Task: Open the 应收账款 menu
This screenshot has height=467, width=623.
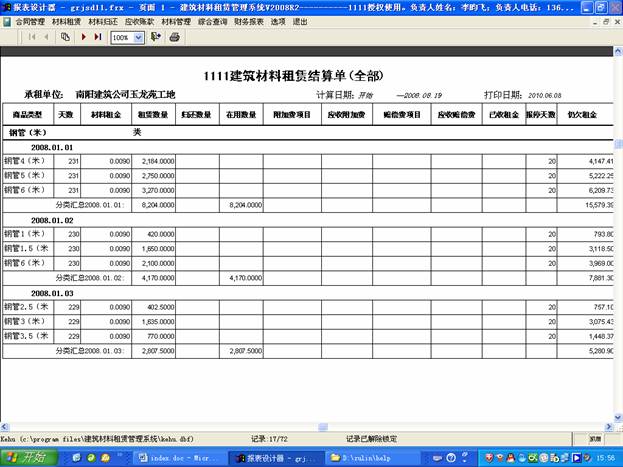Action: [139, 20]
